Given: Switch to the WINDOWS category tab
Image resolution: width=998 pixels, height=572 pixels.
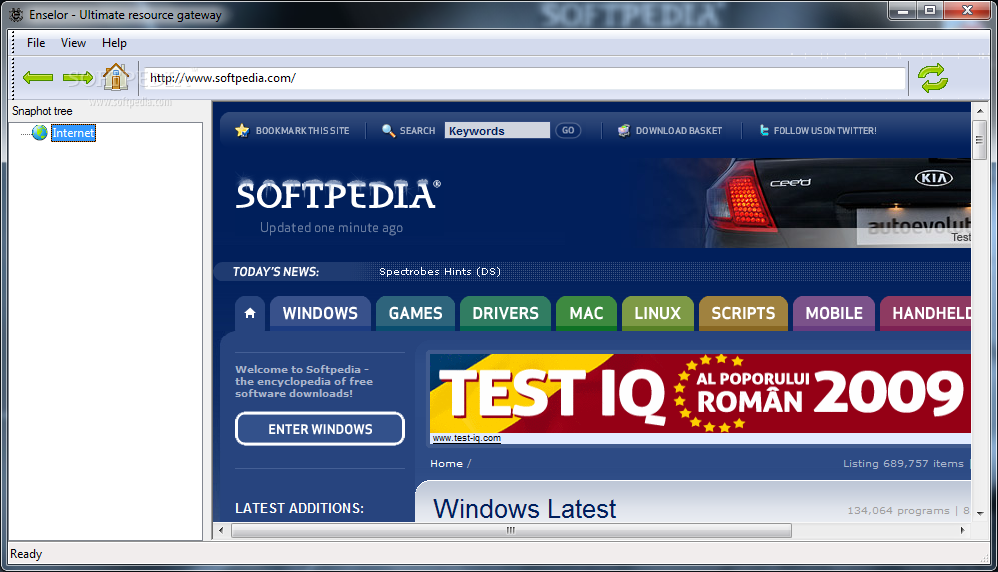Looking at the screenshot, I should pyautogui.click(x=320, y=313).
